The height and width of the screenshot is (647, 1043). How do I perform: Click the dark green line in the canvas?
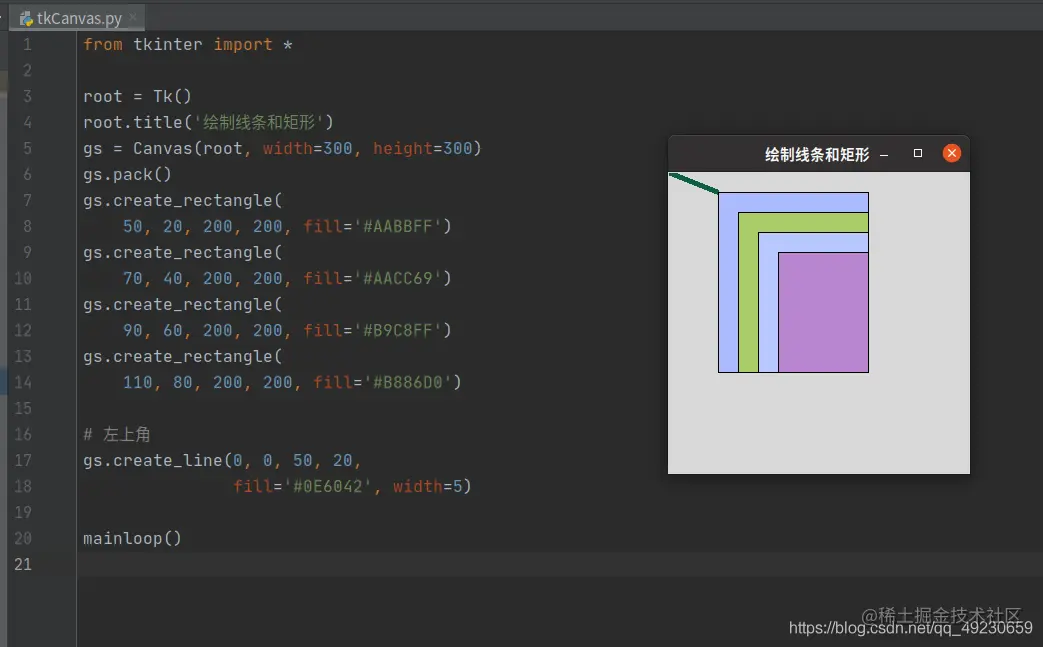coord(693,183)
